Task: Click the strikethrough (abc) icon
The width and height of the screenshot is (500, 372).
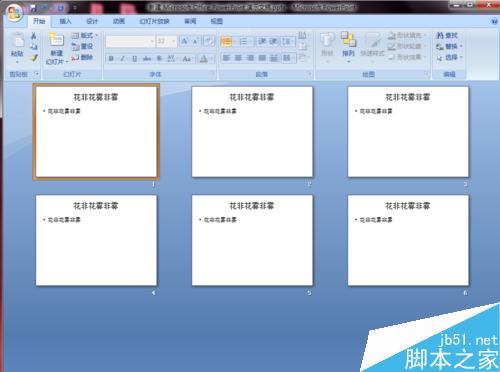Action: click(147, 59)
